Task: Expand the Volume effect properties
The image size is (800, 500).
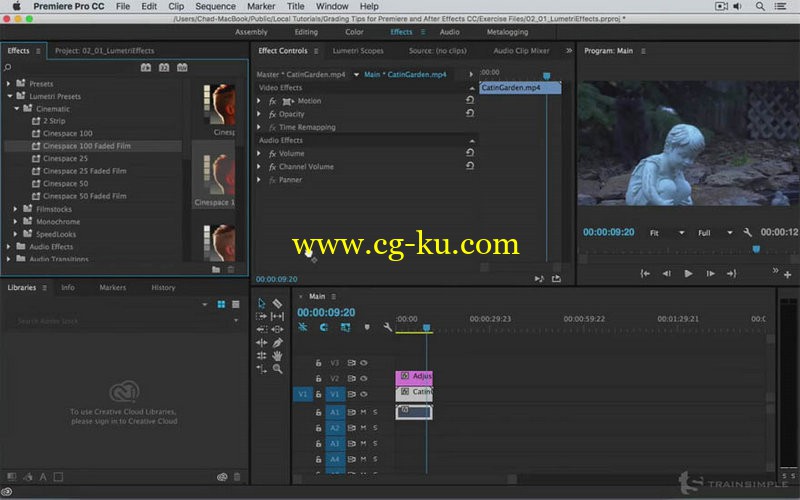Action: 259,153
